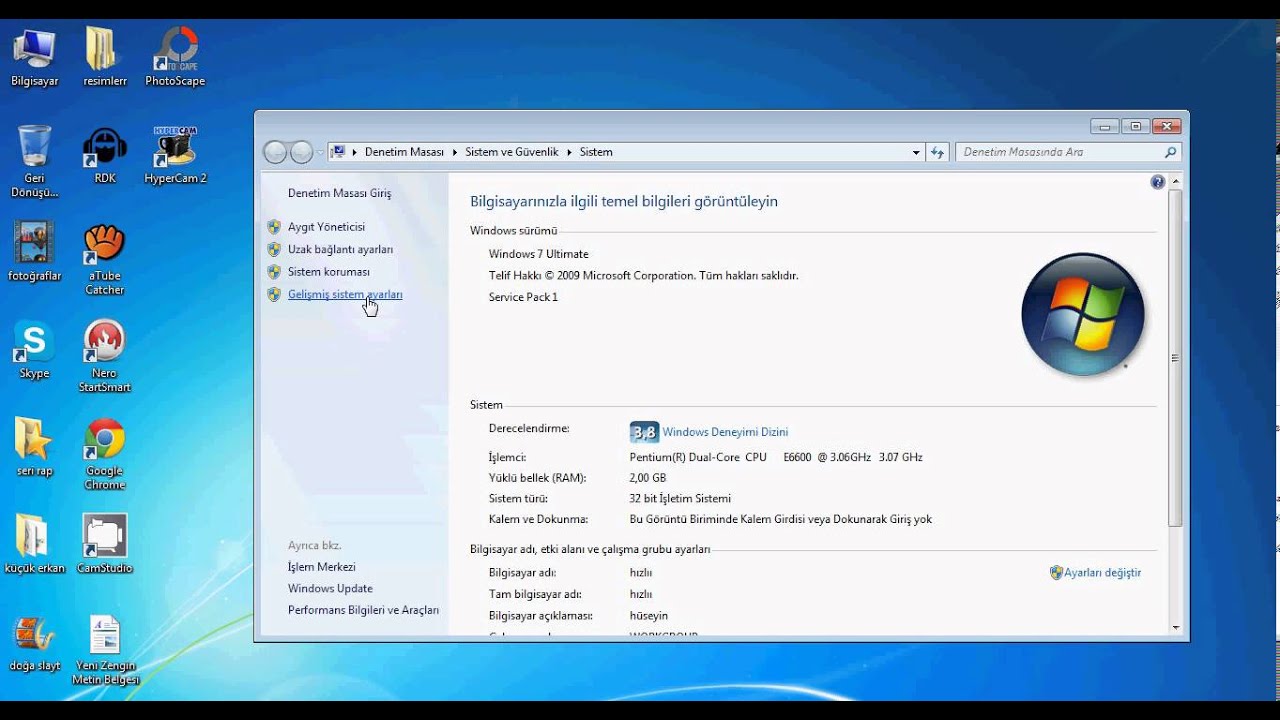This screenshot has height=720, width=1280.
Task: Minimize the Sistem window
Action: pyautogui.click(x=1105, y=126)
